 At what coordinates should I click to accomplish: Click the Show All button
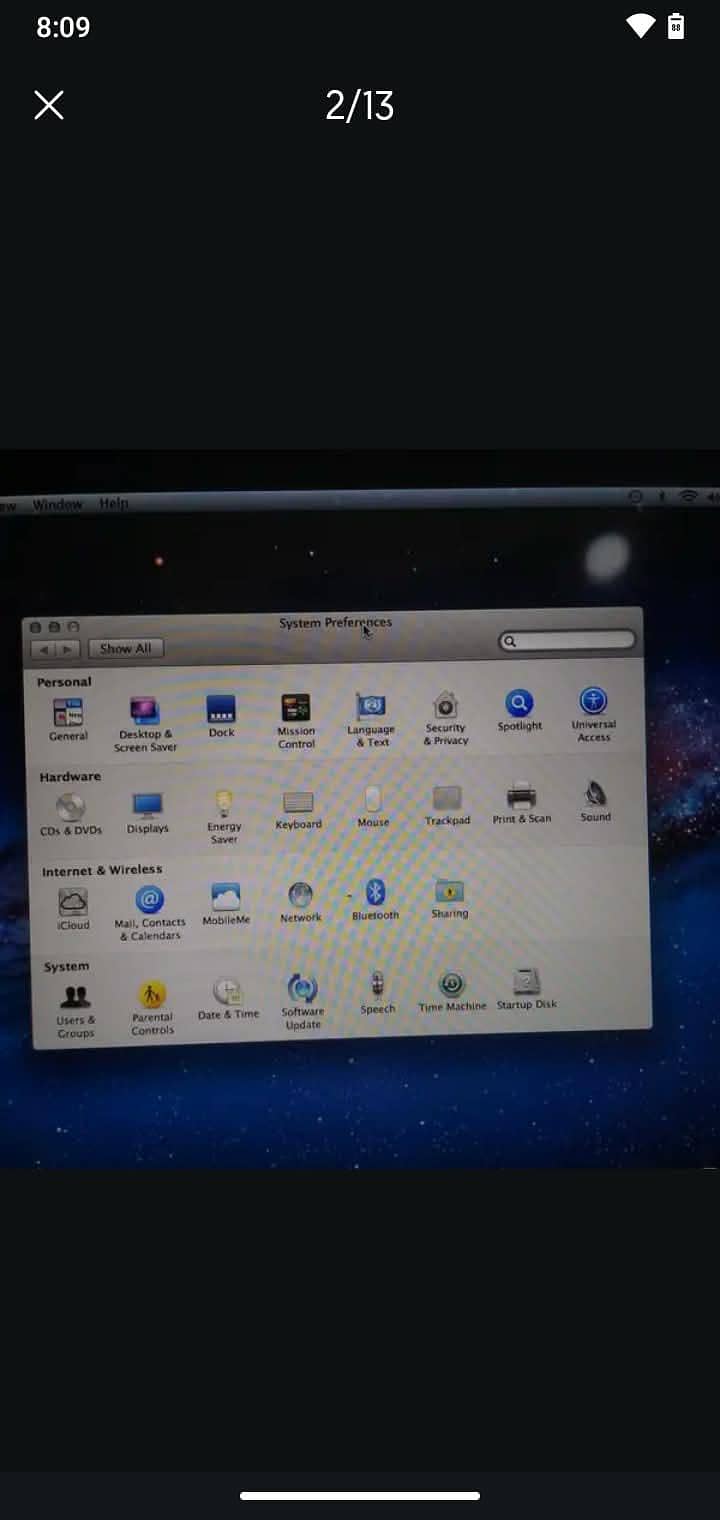pos(125,648)
